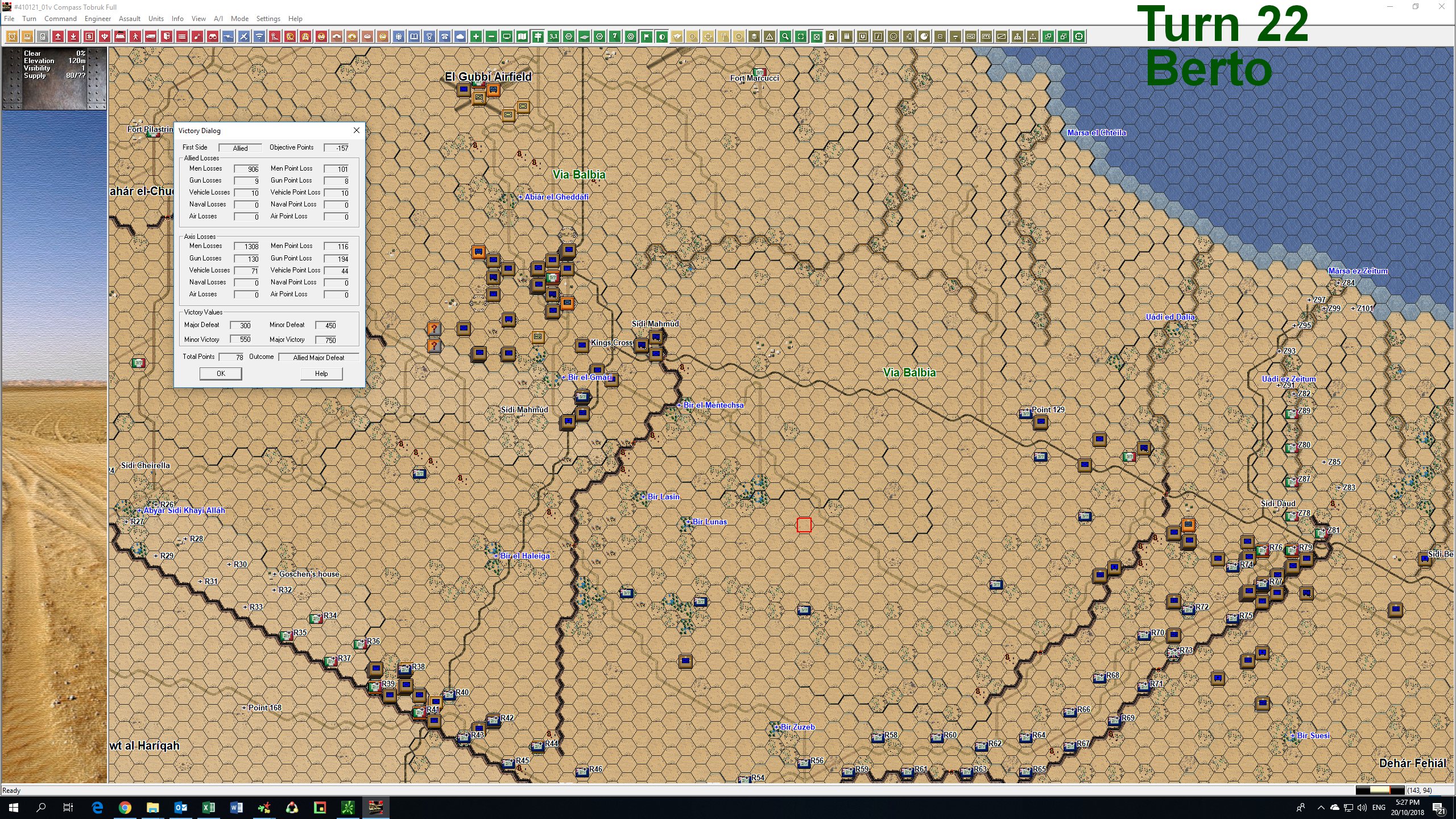
Task: Open Excel from the Windows taskbar
Action: pos(210,807)
